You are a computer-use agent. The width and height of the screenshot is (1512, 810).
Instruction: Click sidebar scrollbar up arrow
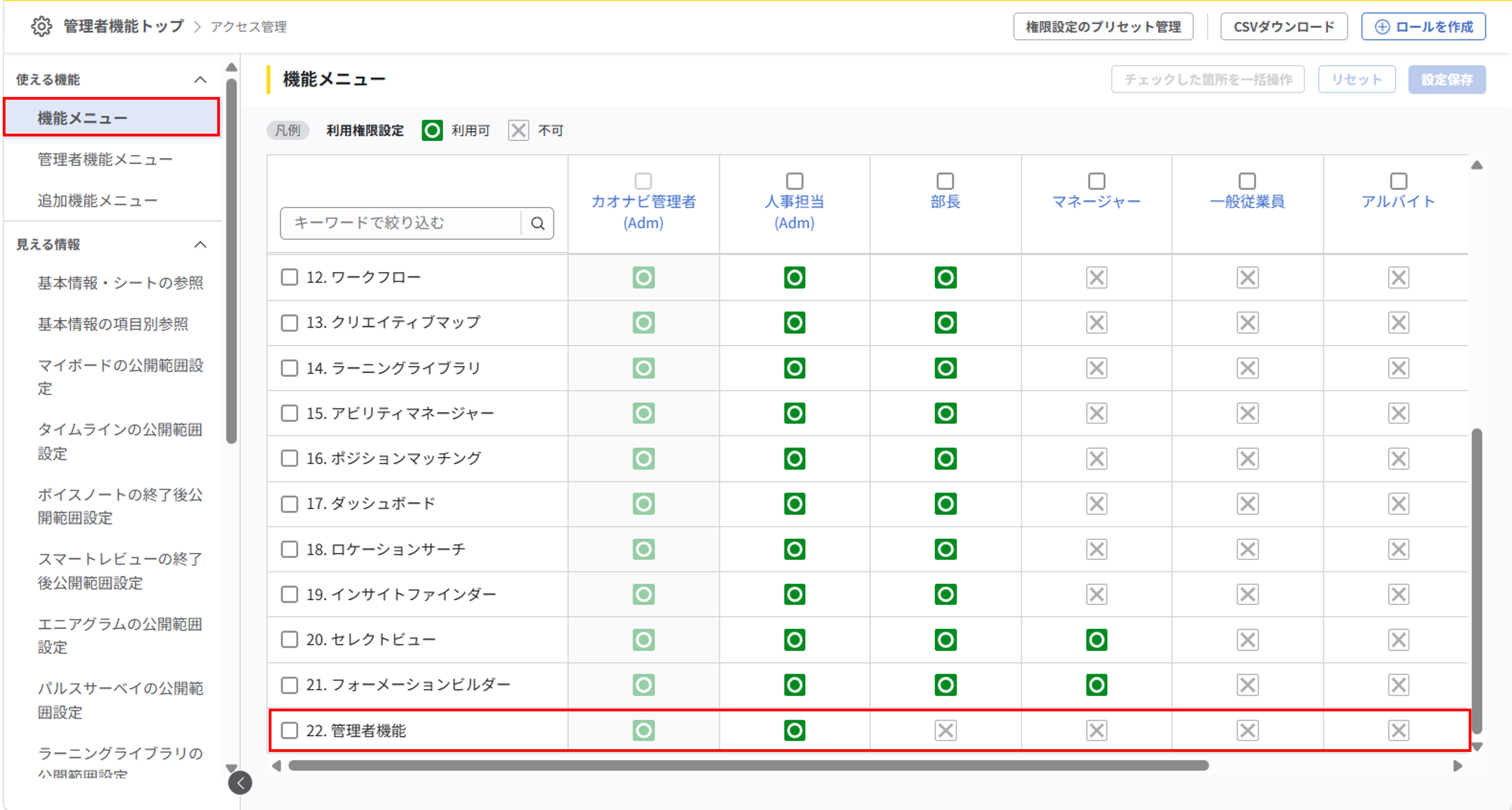coord(232,67)
